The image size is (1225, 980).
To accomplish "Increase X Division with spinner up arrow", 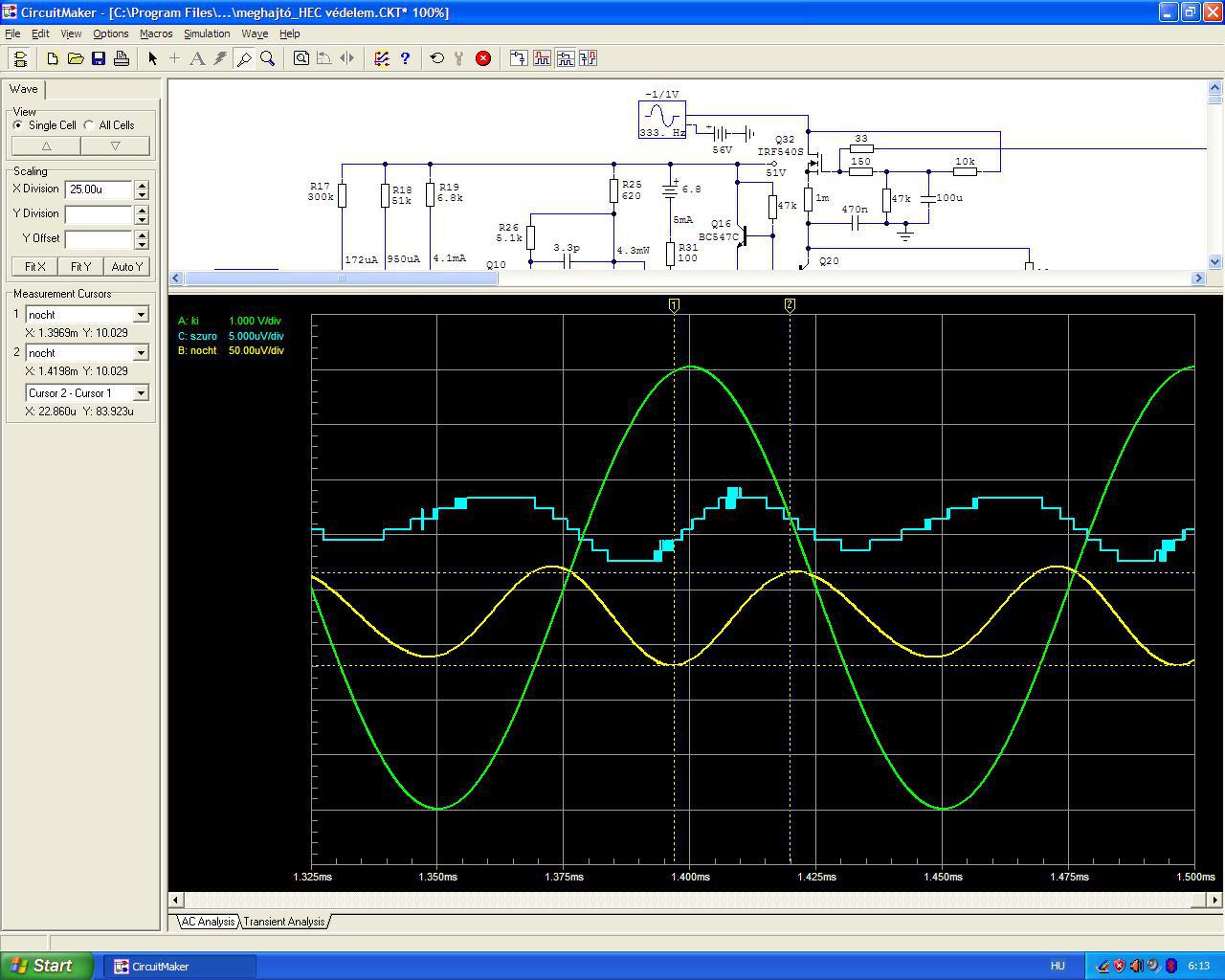I will pyautogui.click(x=142, y=185).
